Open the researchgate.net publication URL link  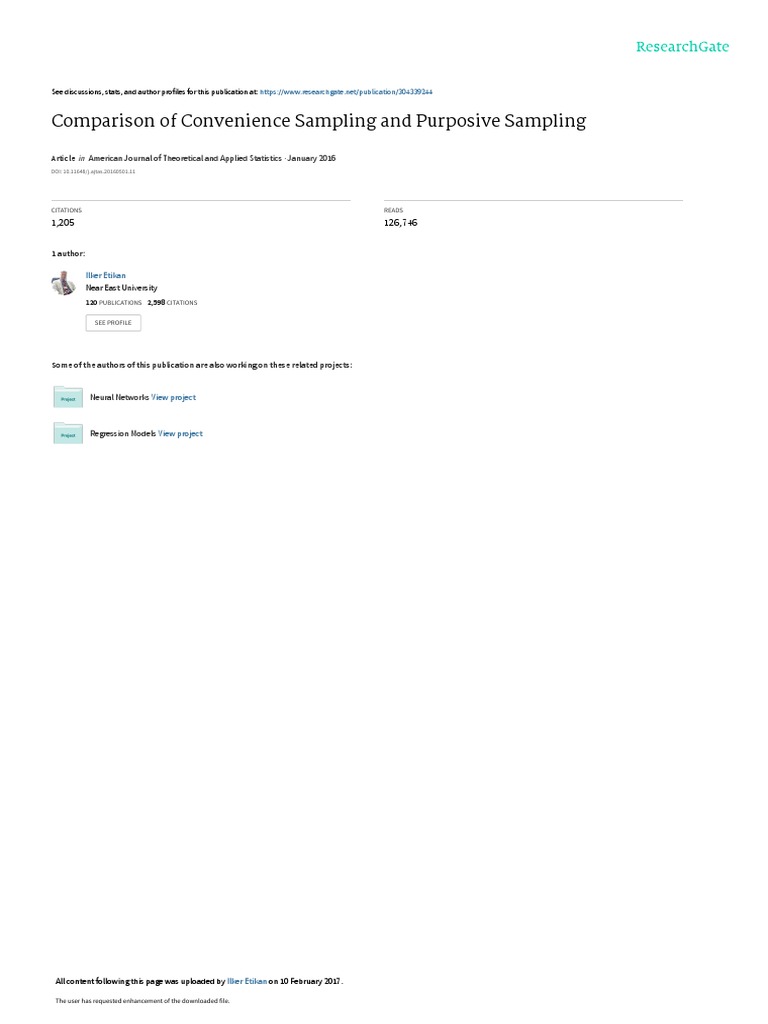point(346,92)
